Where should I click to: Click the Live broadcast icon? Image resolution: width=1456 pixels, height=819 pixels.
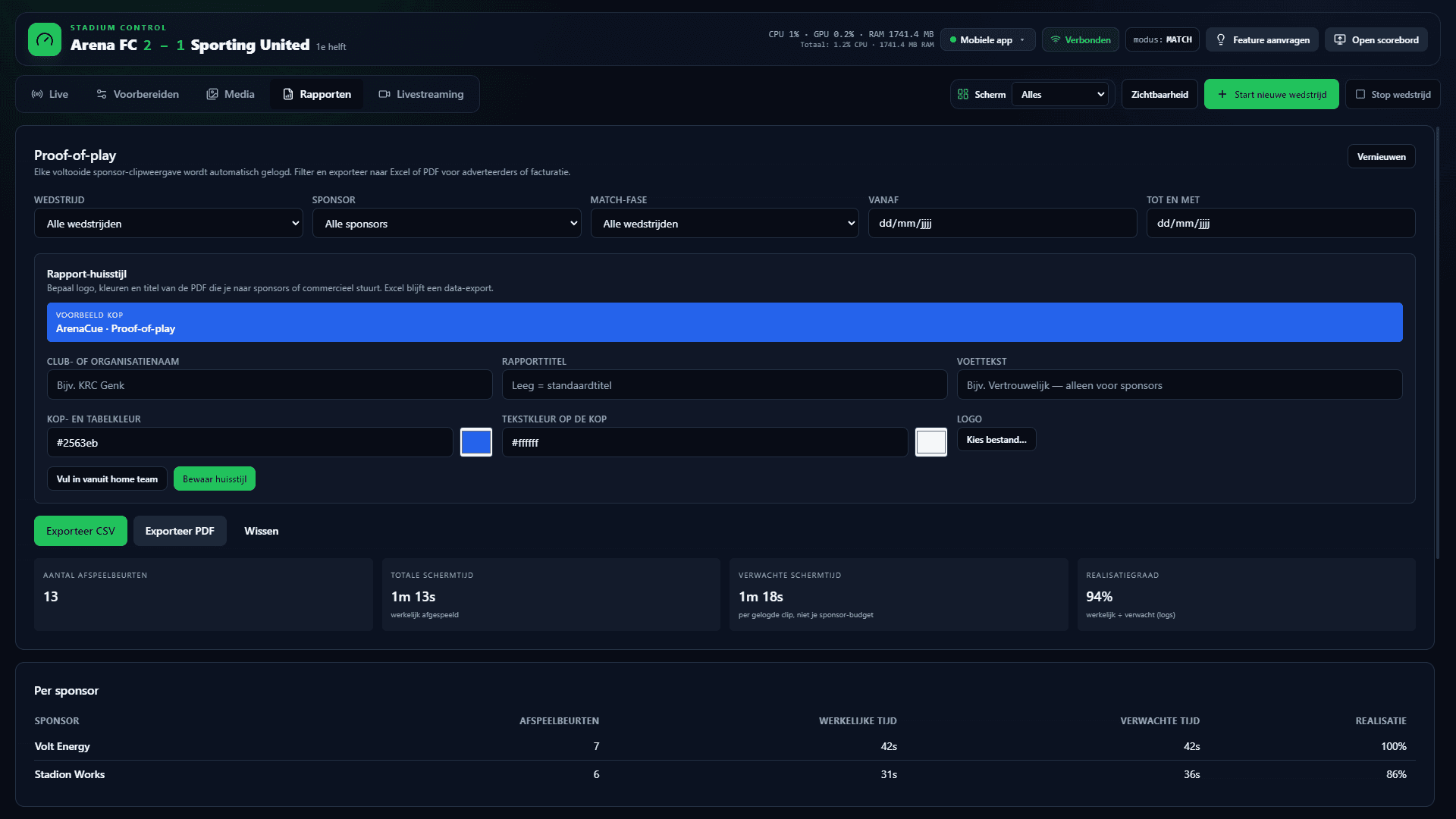[37, 94]
